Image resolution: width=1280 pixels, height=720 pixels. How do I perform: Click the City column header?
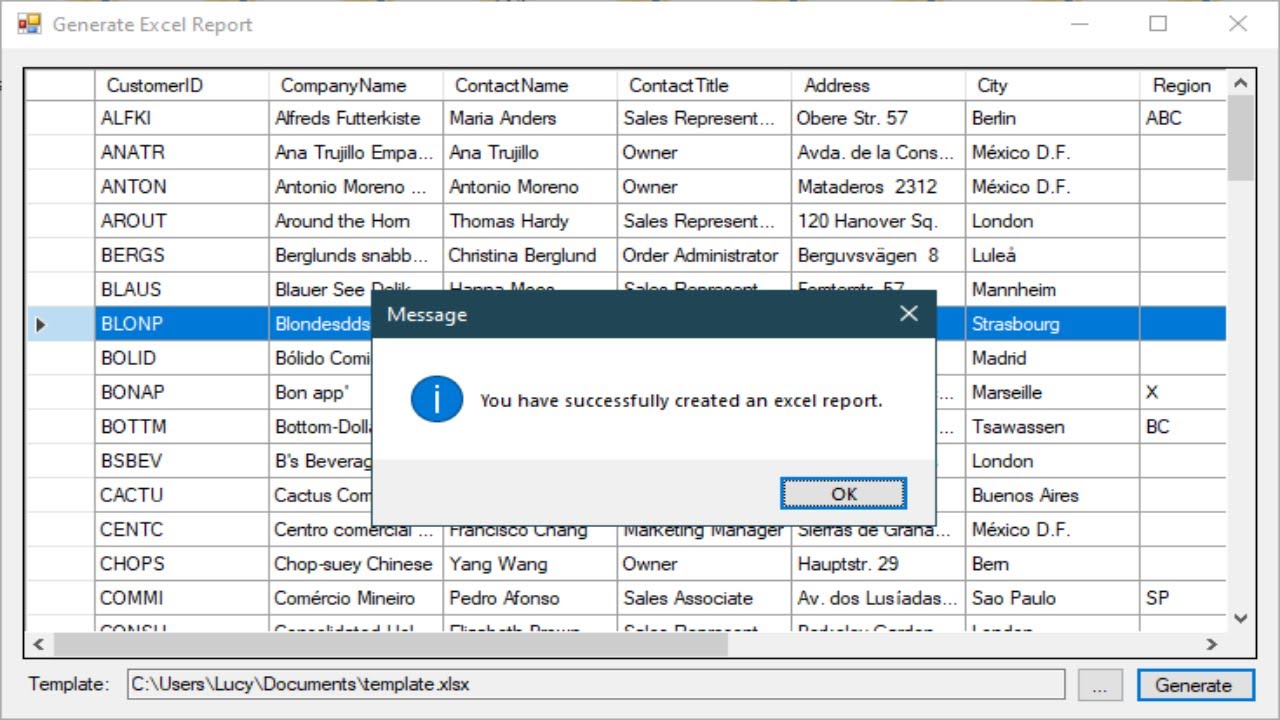point(1051,85)
